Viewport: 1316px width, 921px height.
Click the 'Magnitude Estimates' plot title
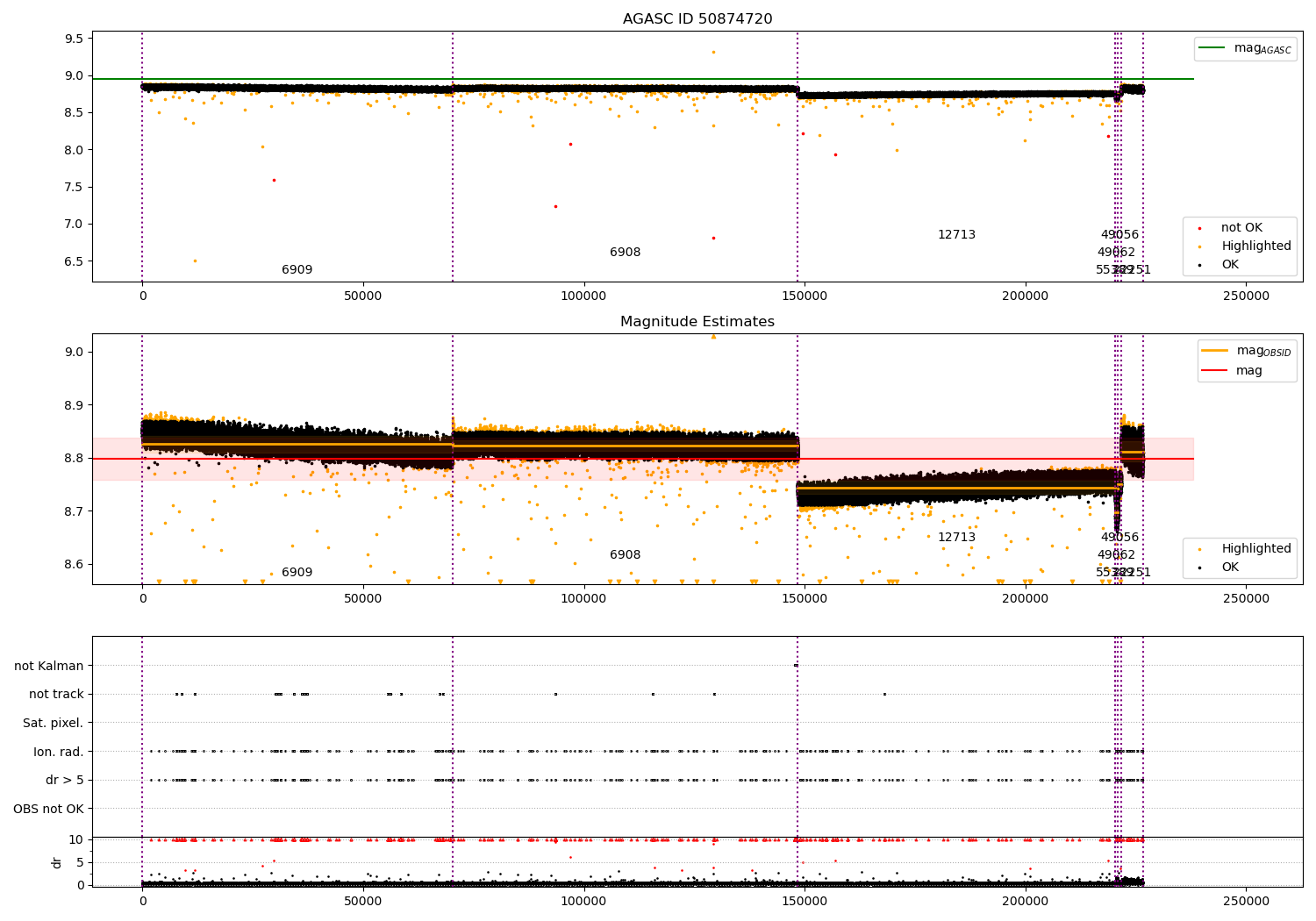pyautogui.click(x=697, y=322)
